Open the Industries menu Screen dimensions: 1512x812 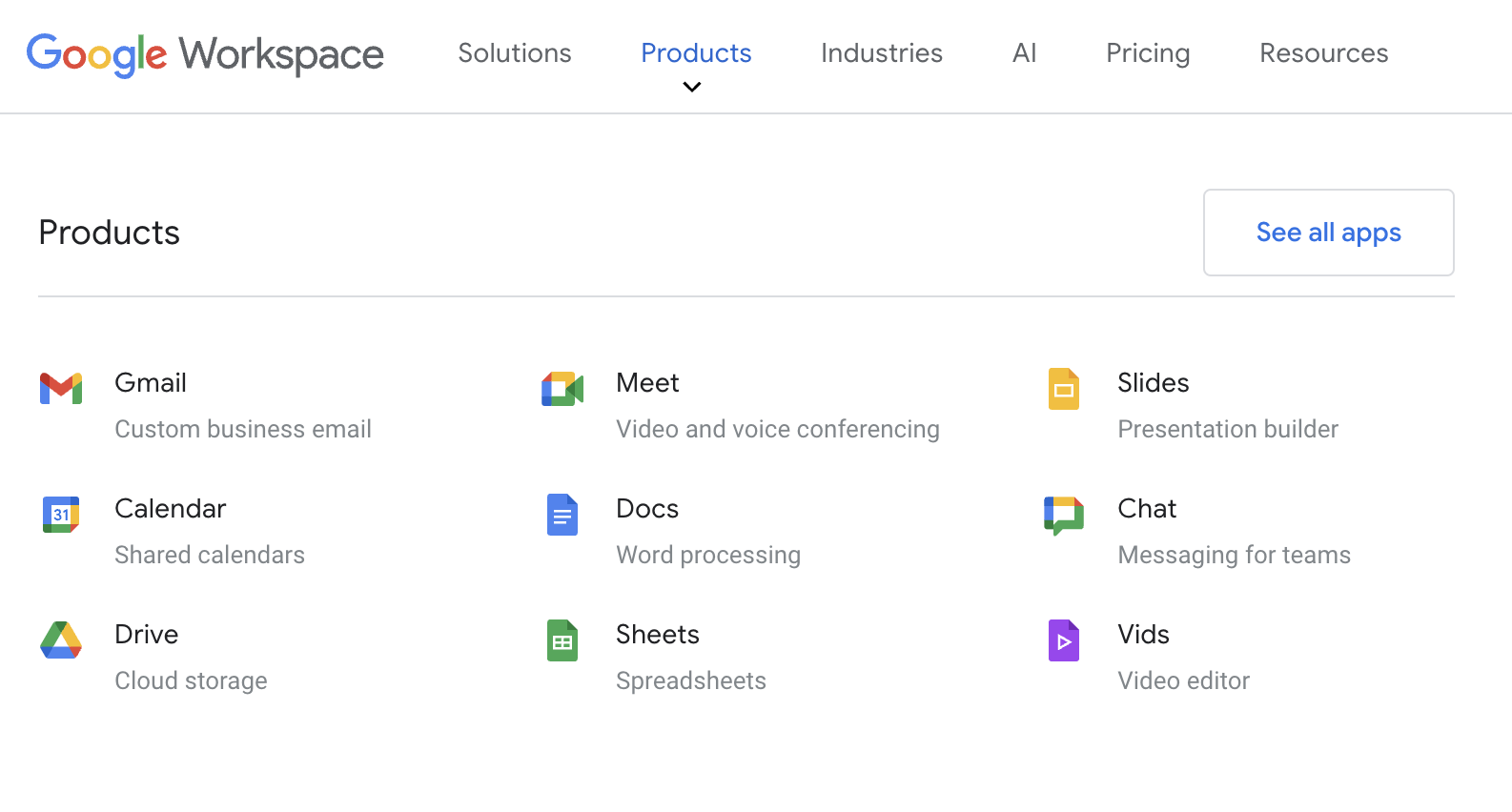click(882, 53)
